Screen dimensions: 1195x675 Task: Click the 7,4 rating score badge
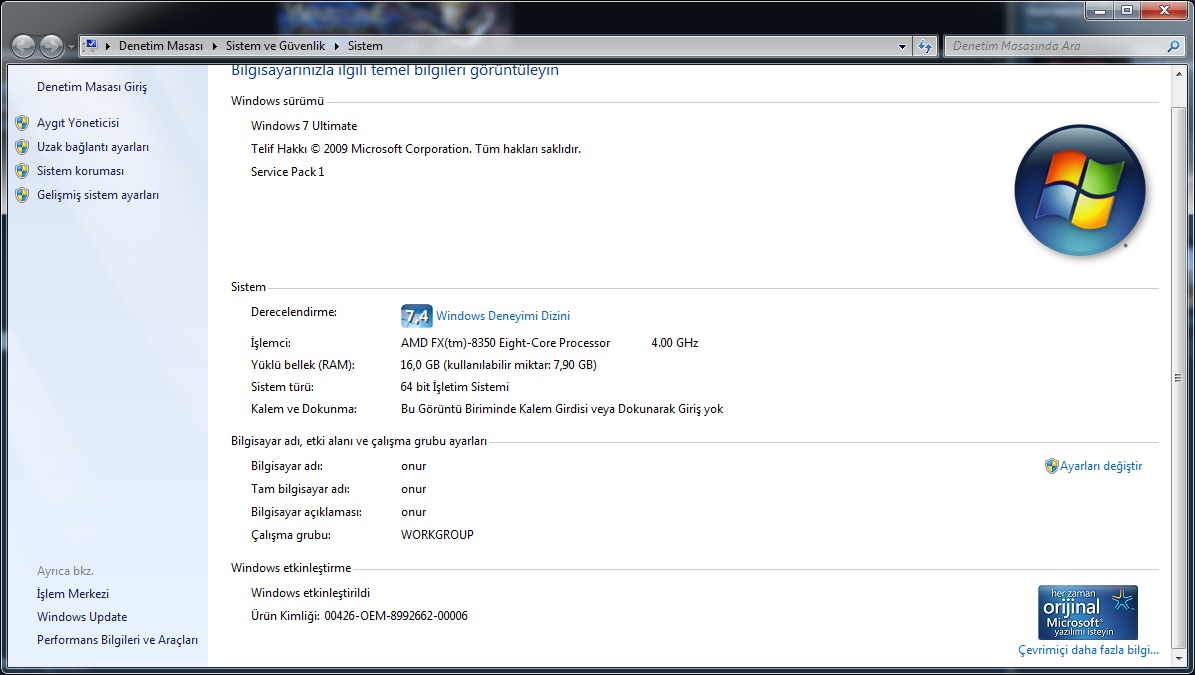click(x=416, y=315)
